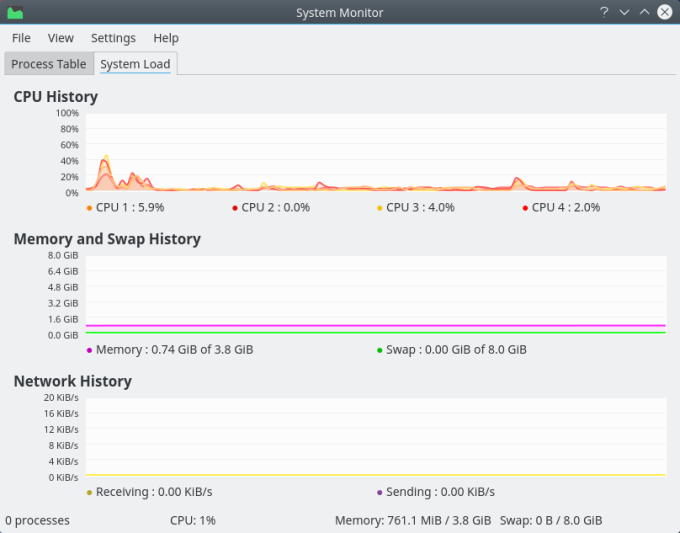Click the Sending purple legend dot
This screenshot has height=533, width=680.
(380, 492)
